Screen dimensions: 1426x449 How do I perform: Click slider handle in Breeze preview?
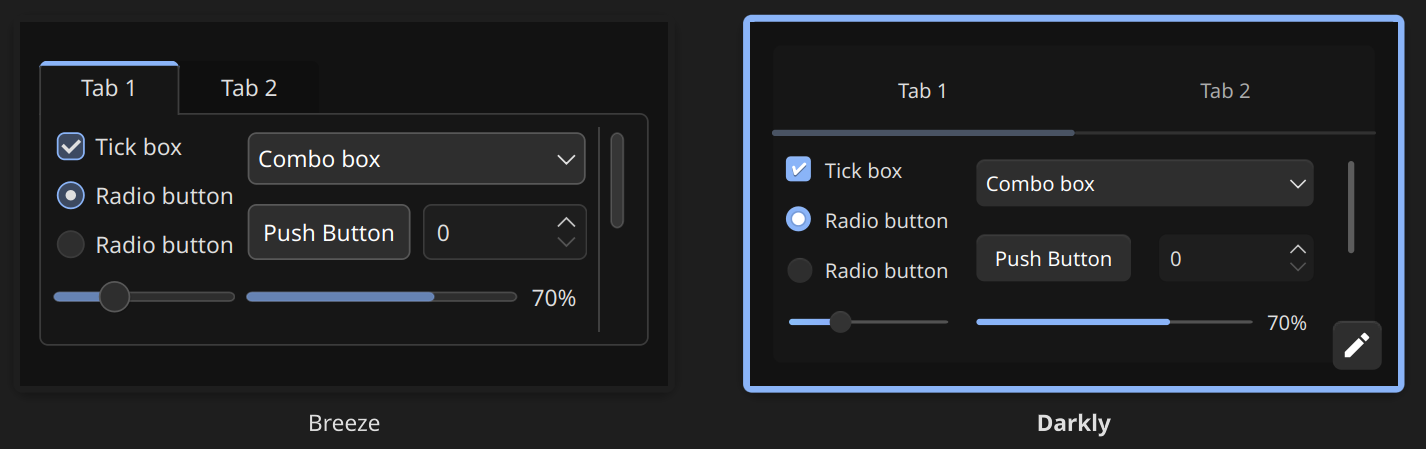point(115,297)
